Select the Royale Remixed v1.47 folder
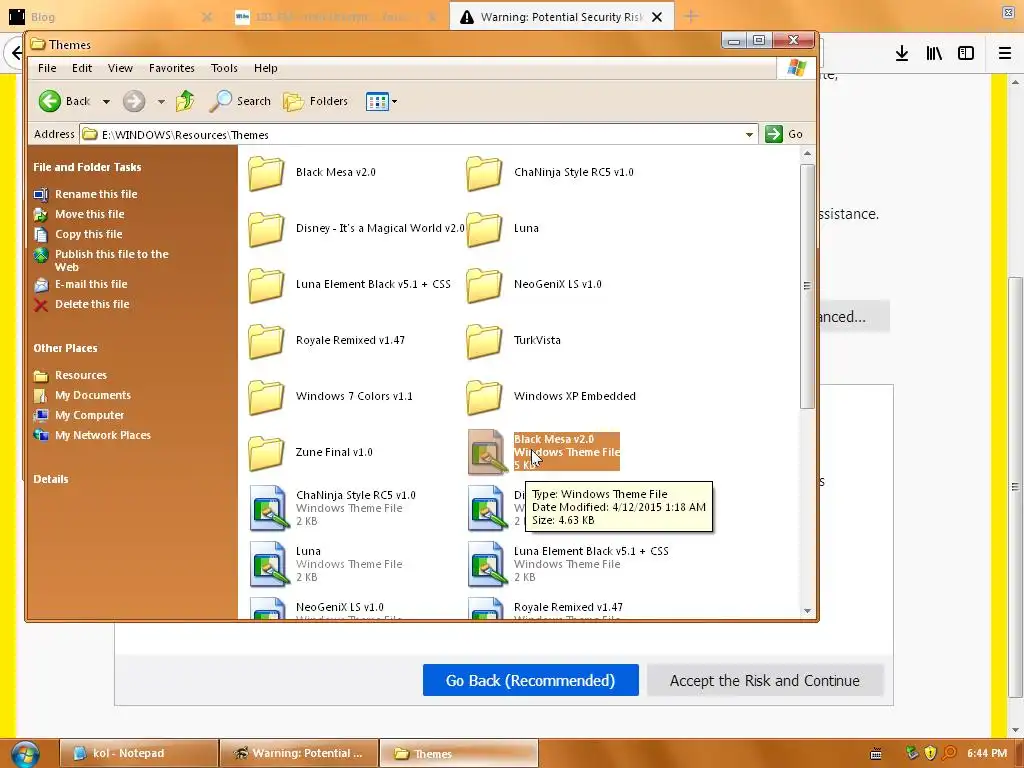The image size is (1024, 768). pos(327,341)
